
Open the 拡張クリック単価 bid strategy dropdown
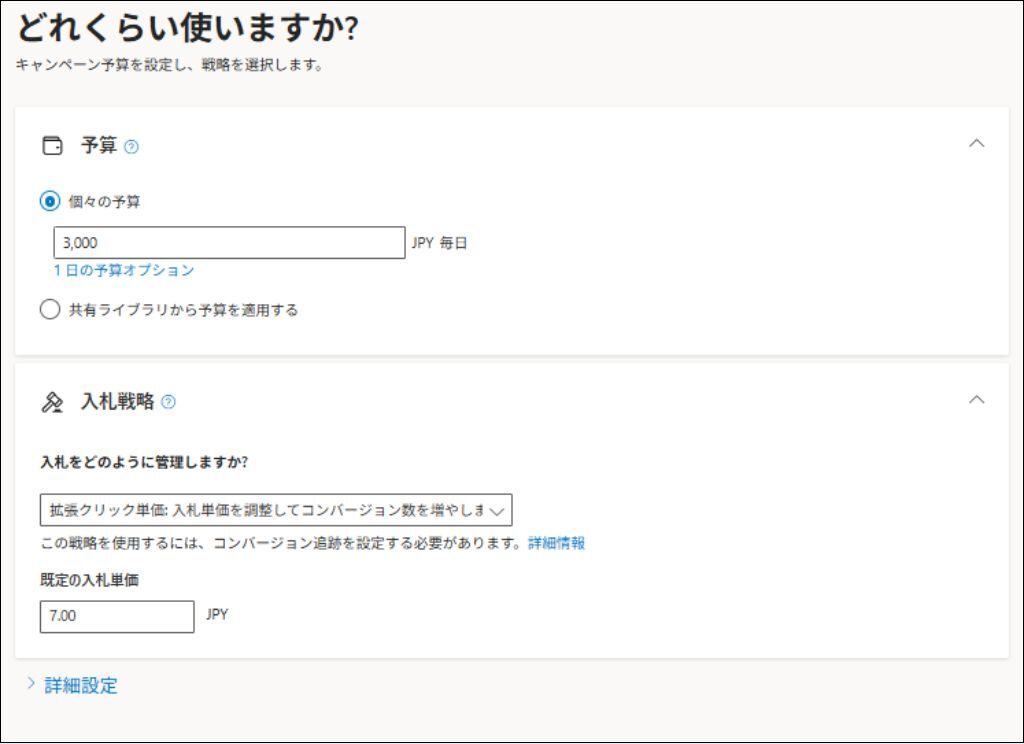276,510
